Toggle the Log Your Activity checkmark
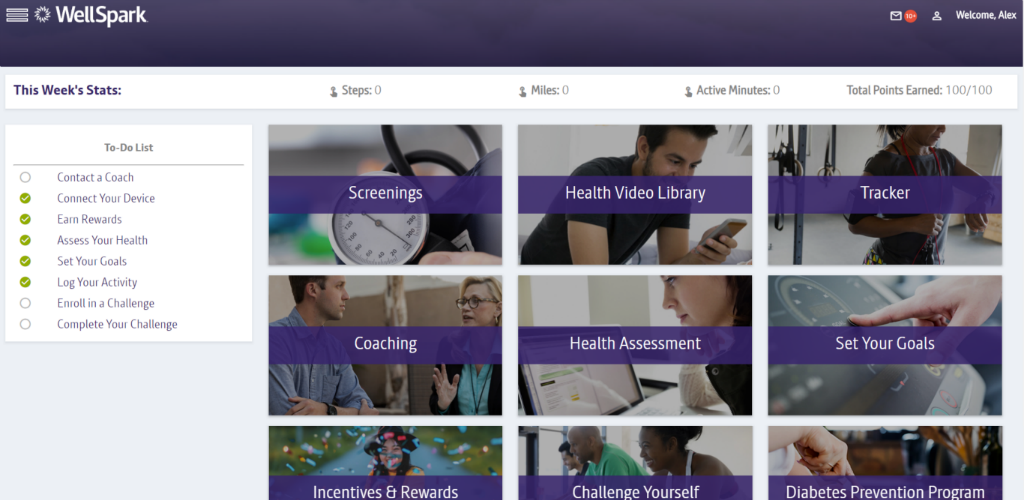 (25, 282)
